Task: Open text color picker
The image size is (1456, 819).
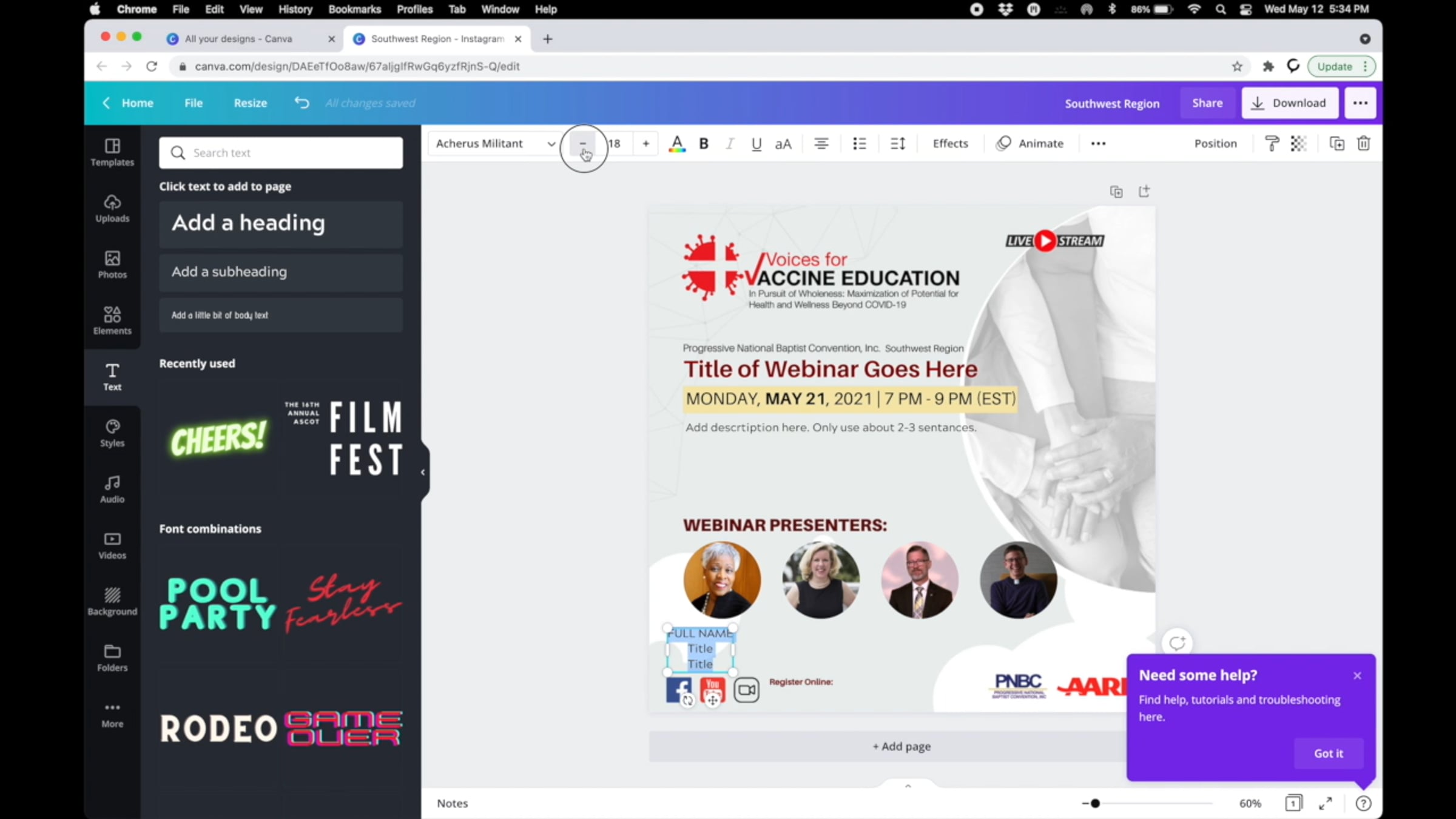Action: pos(676,144)
